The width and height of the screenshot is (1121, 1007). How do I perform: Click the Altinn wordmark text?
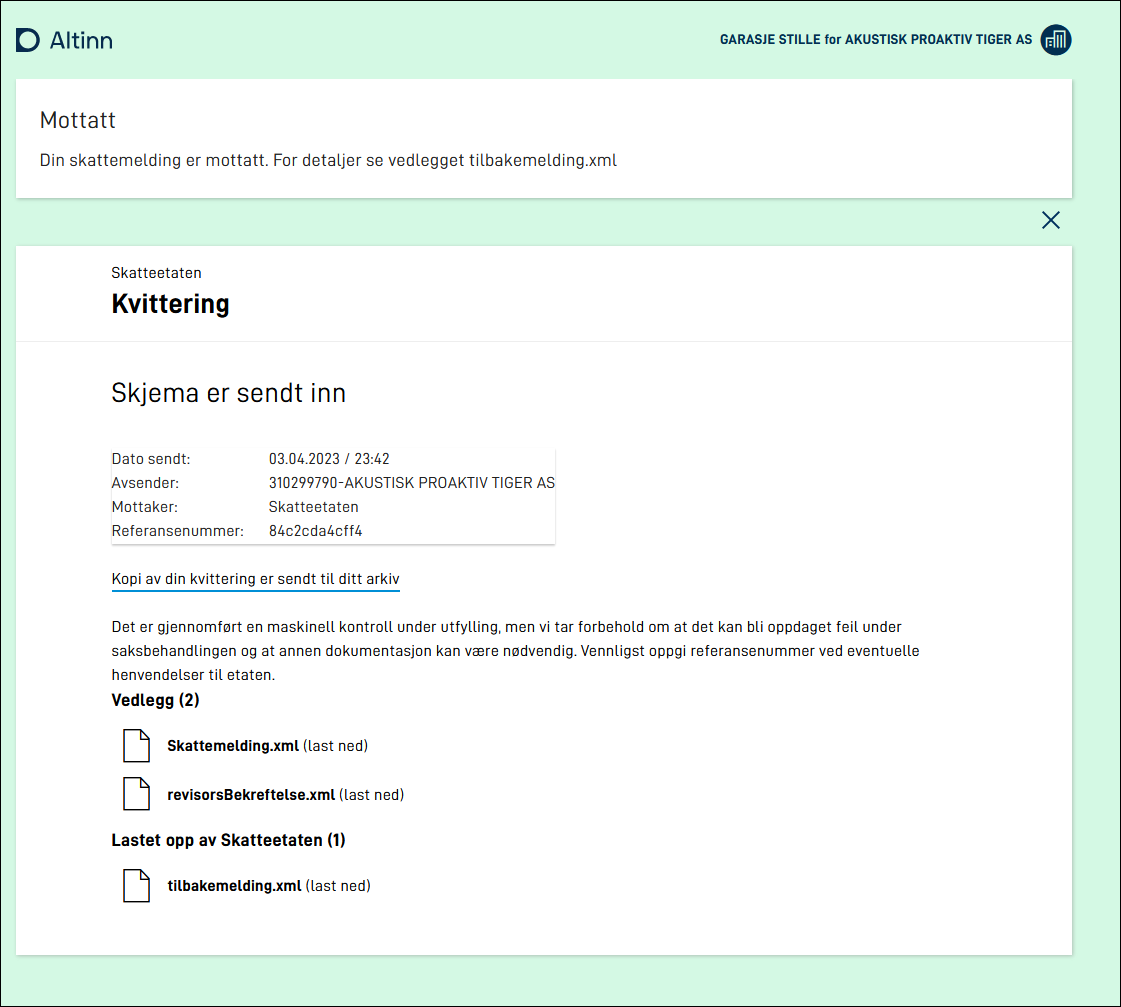[x=82, y=40]
